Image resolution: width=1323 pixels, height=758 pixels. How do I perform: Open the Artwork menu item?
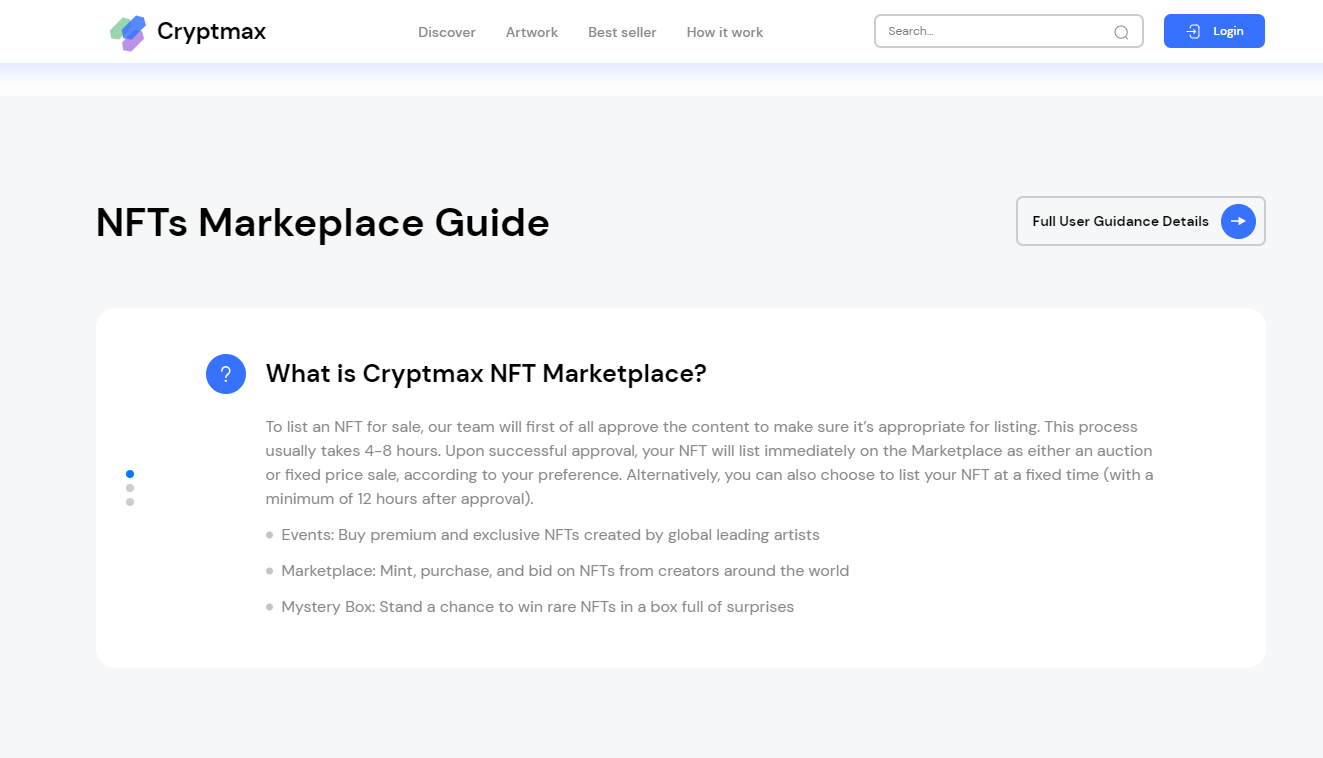pyautogui.click(x=532, y=32)
